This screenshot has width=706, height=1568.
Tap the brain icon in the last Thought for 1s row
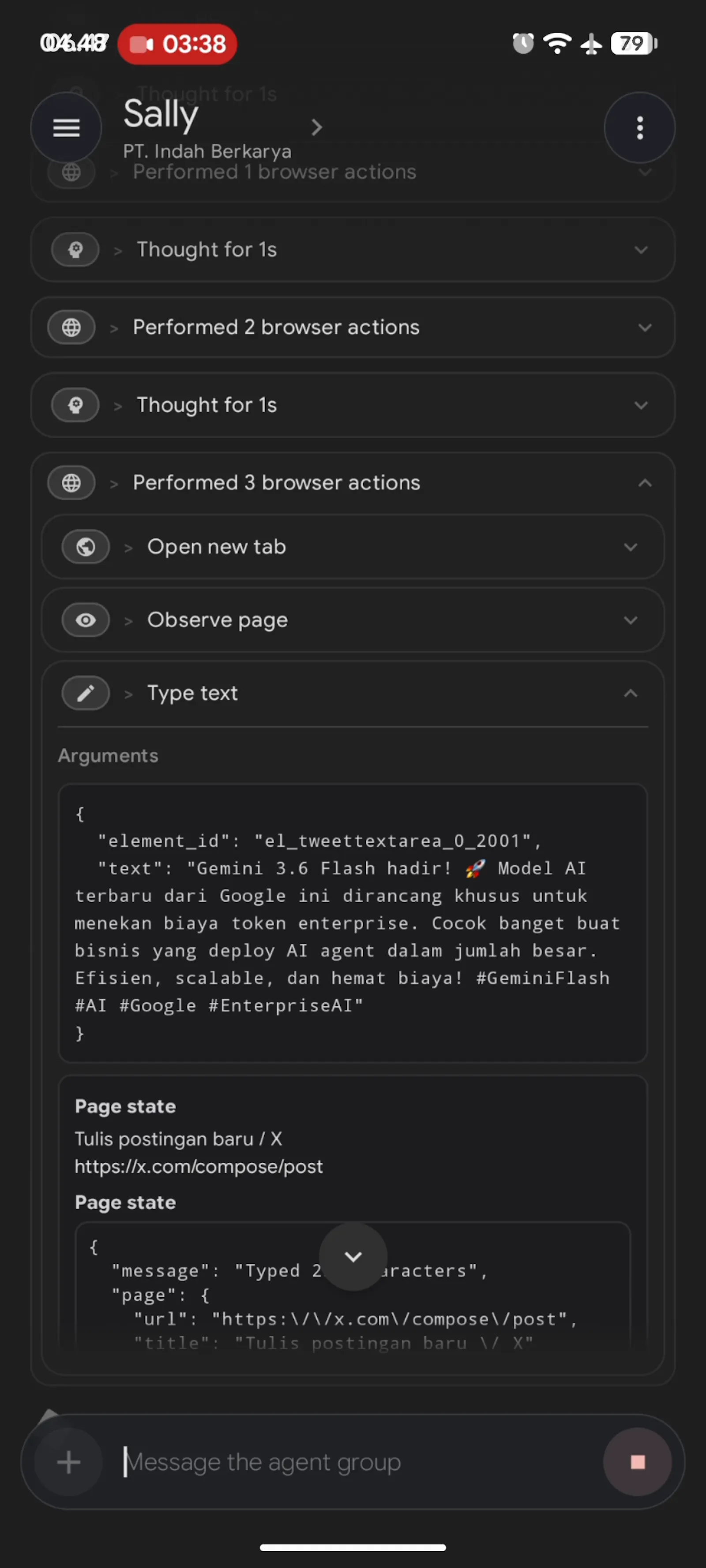pos(75,405)
